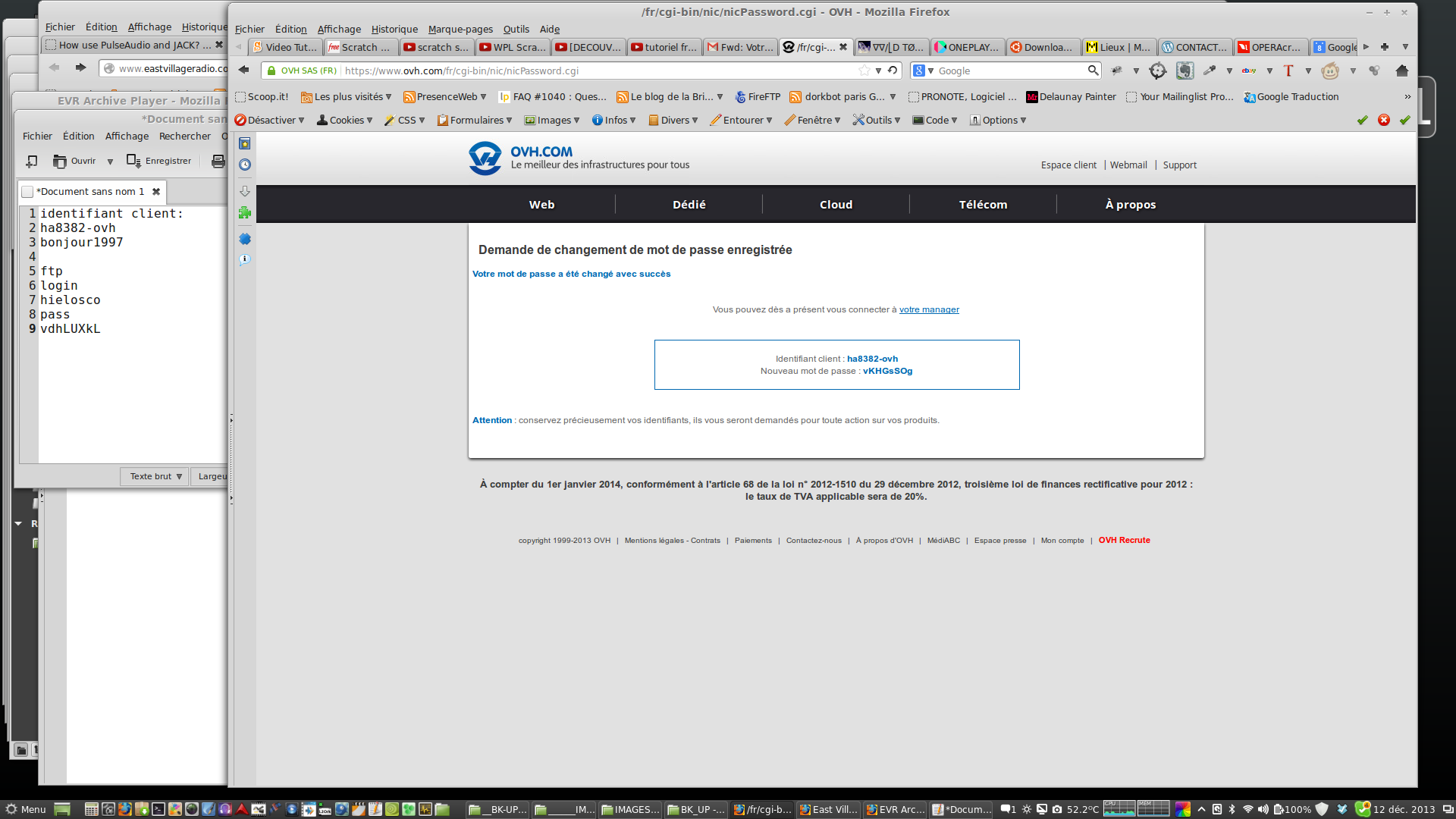
Task: Click the red X error indicator icon
Action: (x=1384, y=120)
